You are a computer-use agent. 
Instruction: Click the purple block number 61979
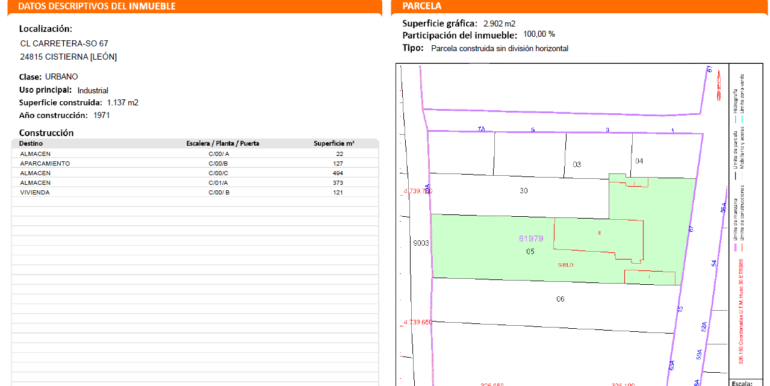(531, 239)
